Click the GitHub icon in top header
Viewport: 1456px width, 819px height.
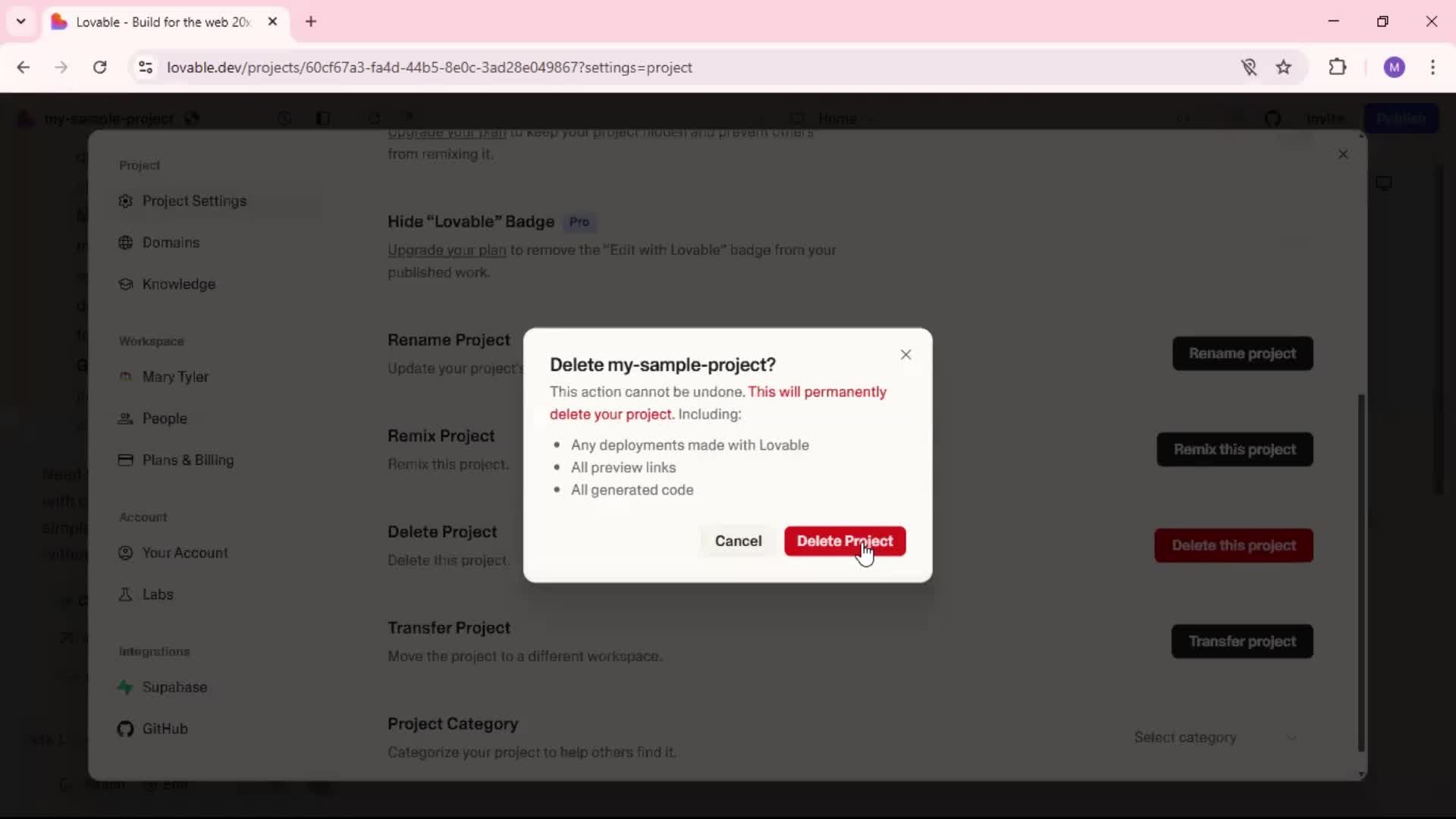[x=1272, y=118]
